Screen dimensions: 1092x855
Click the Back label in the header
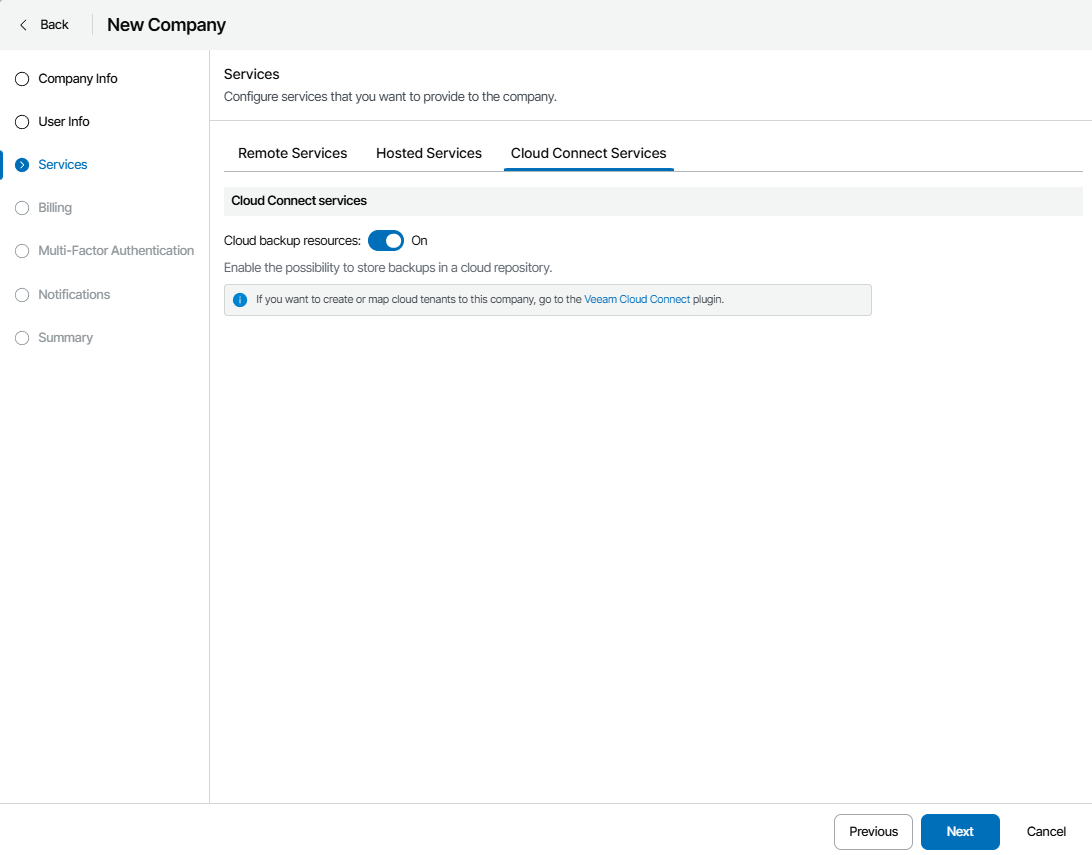coord(54,25)
